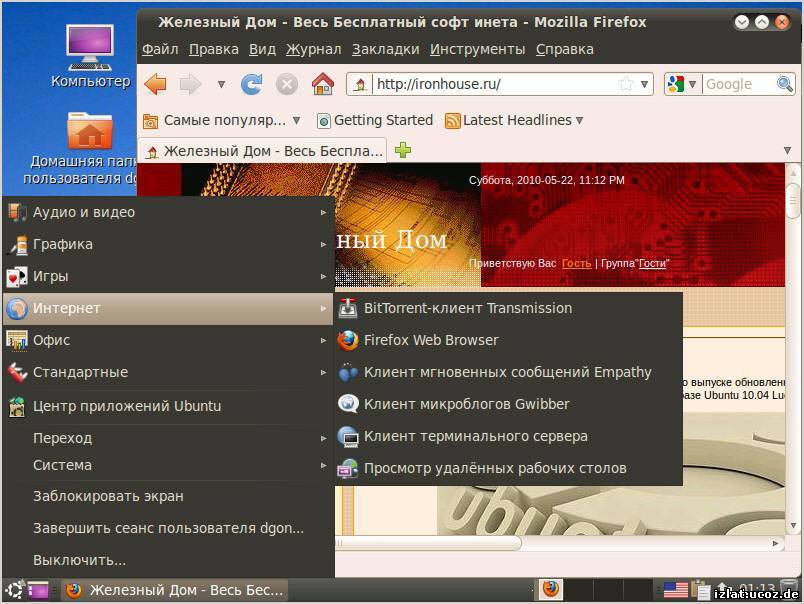Click the Firefox icon in the pager

point(551,589)
